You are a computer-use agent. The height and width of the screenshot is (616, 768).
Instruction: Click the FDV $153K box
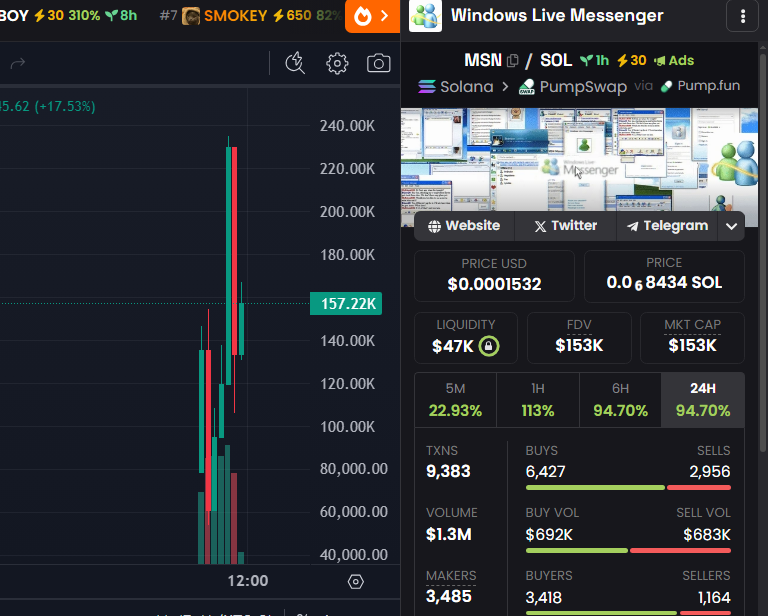tap(579, 338)
